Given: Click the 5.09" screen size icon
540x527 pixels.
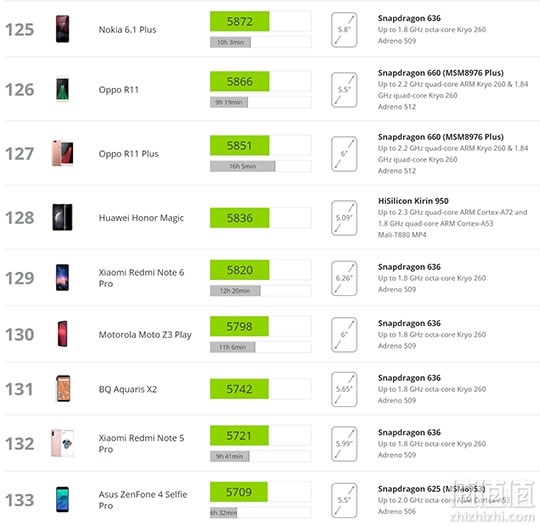Looking at the screenshot, I should [x=344, y=218].
